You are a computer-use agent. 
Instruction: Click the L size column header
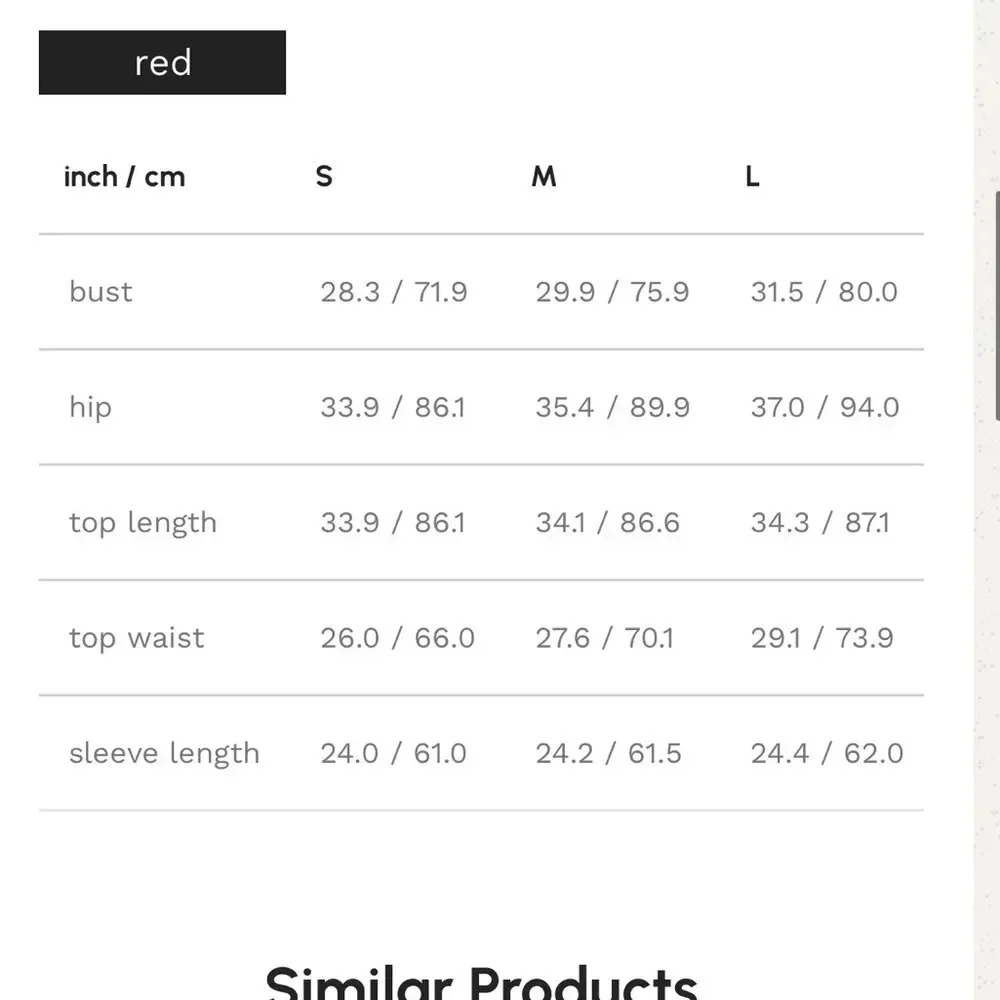click(752, 177)
